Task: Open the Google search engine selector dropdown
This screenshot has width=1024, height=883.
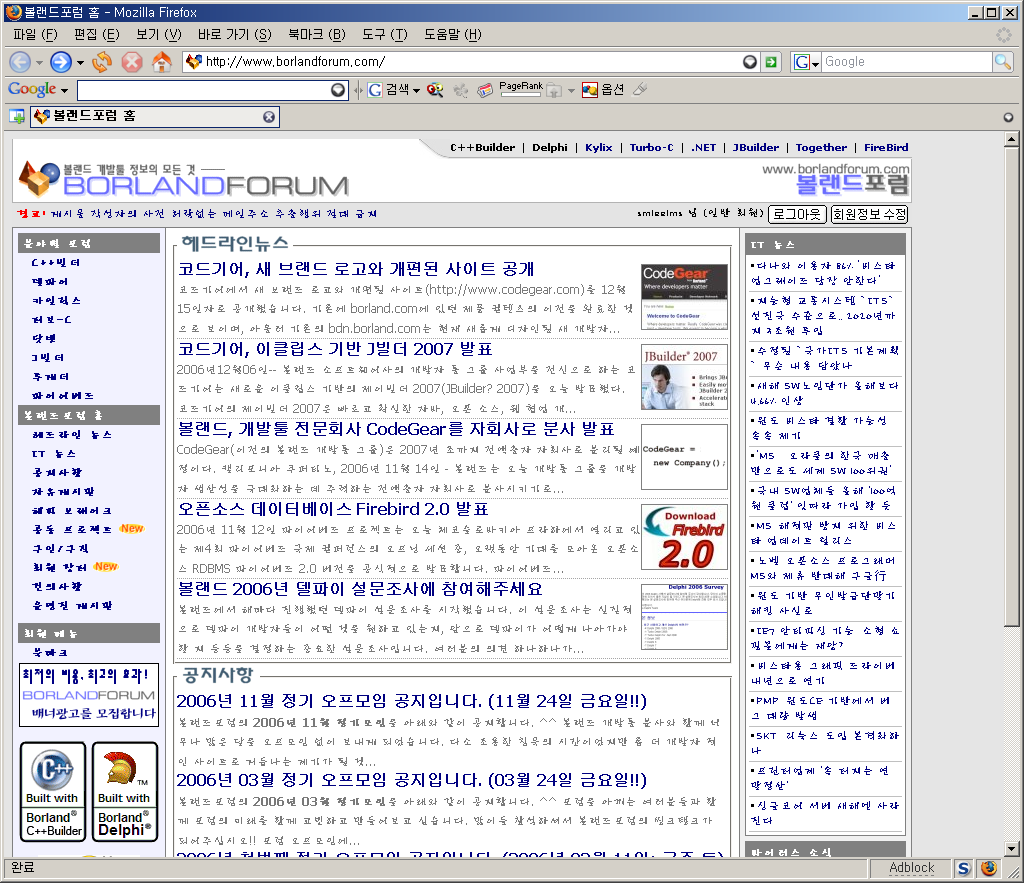Action: coord(806,62)
